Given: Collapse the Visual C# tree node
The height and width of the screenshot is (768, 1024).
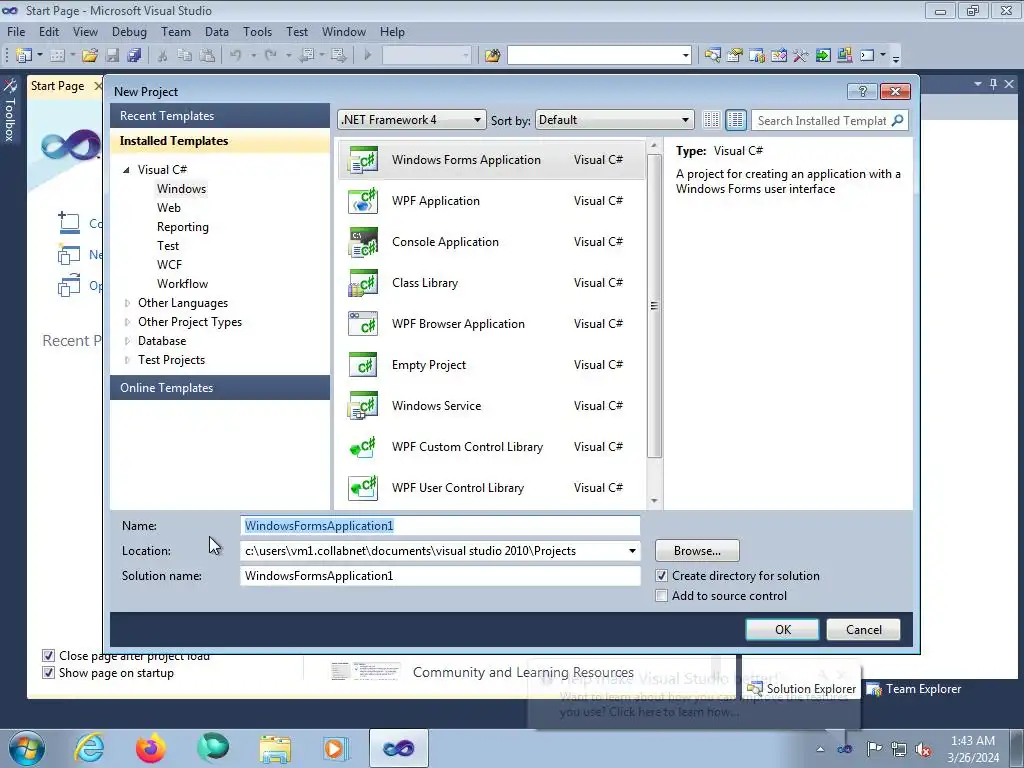Looking at the screenshot, I should tap(127, 170).
